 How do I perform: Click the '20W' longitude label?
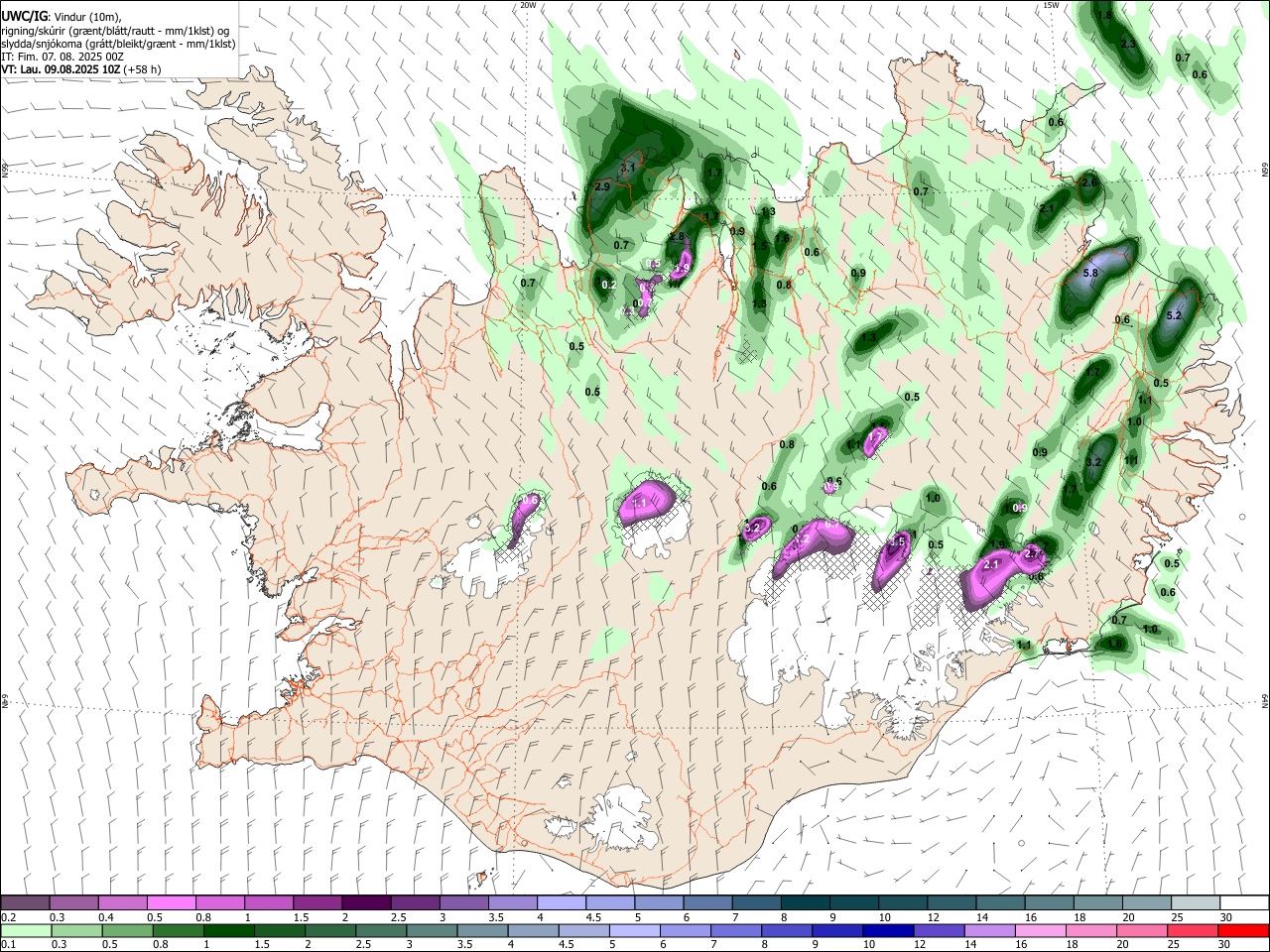(x=528, y=5)
